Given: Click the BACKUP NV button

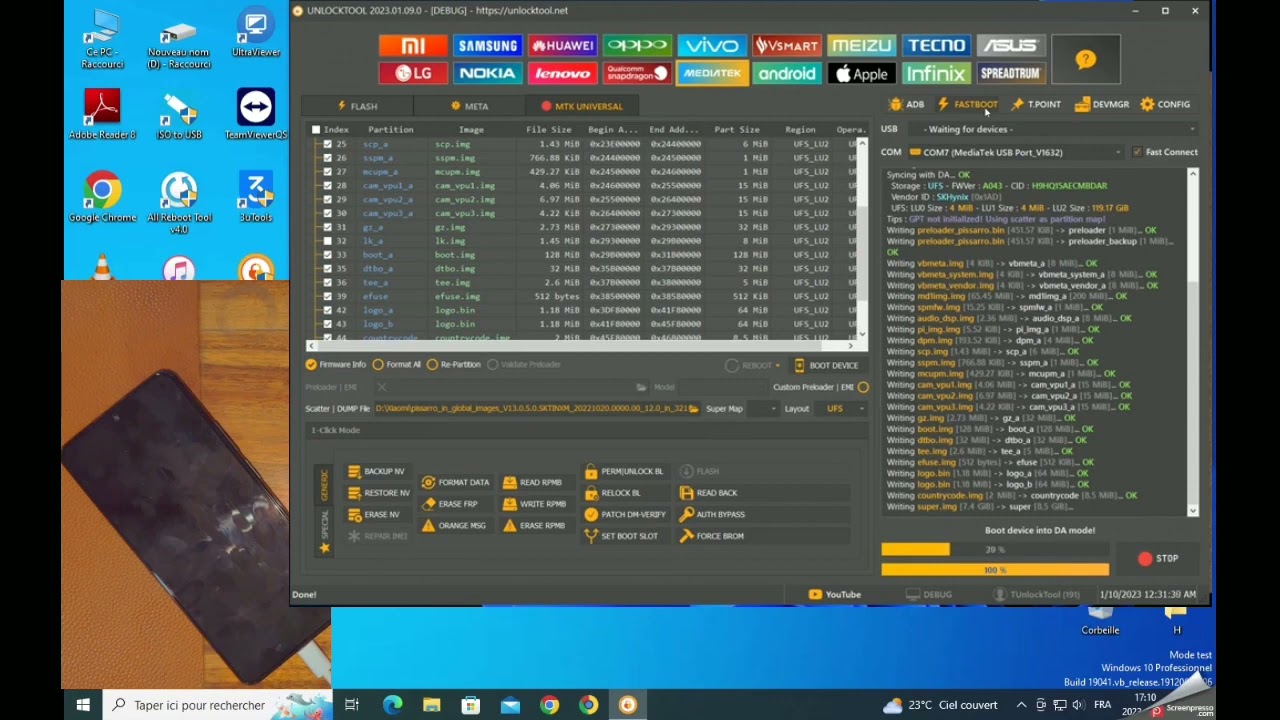Looking at the screenshot, I should 376,472.
